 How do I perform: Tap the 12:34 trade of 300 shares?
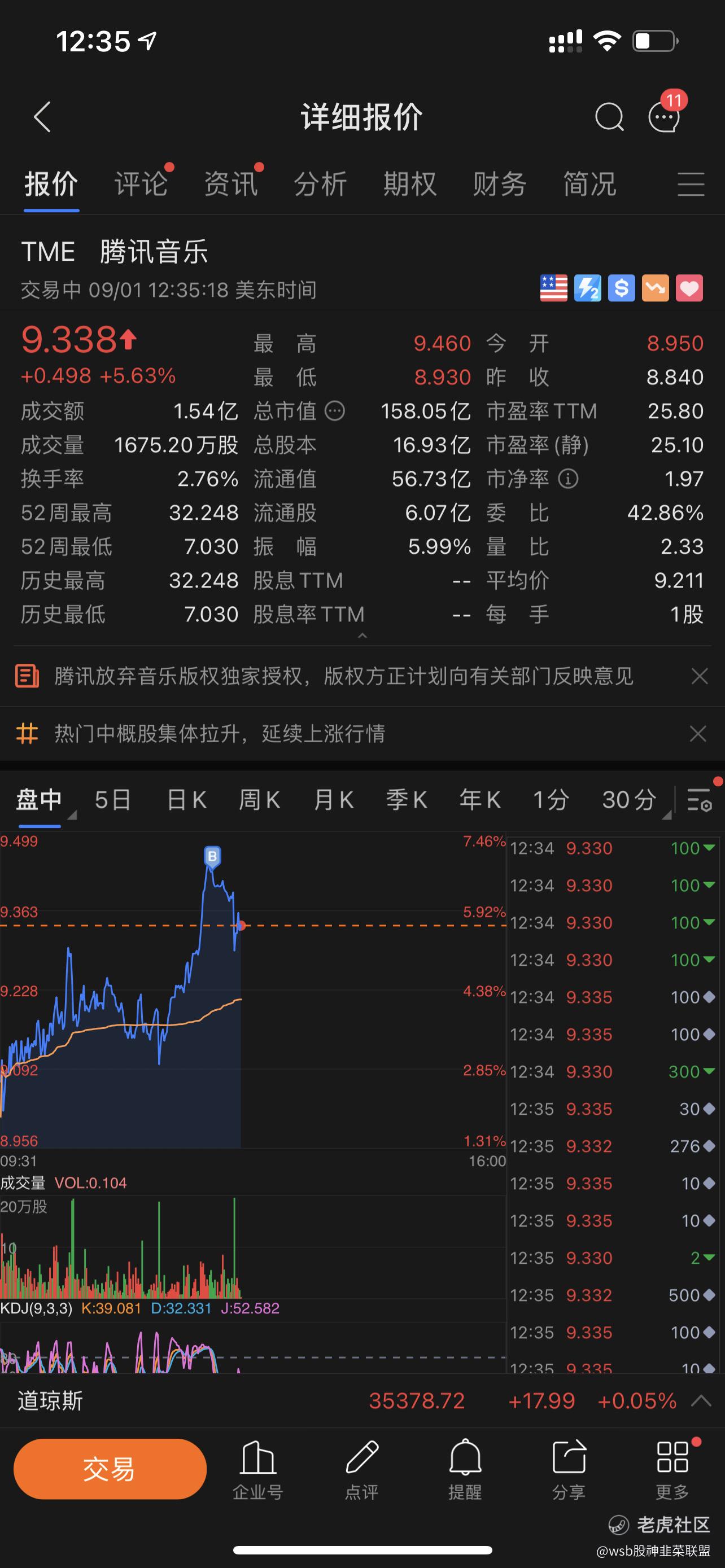pyautogui.click(x=612, y=1071)
